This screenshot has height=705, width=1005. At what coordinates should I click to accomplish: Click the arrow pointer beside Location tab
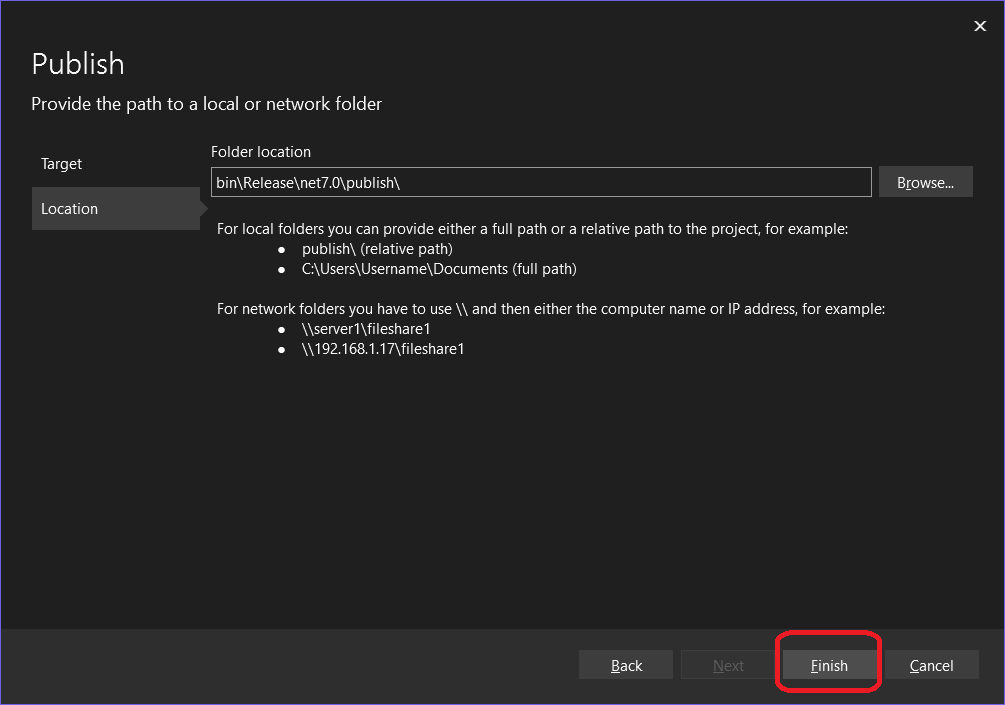point(205,209)
